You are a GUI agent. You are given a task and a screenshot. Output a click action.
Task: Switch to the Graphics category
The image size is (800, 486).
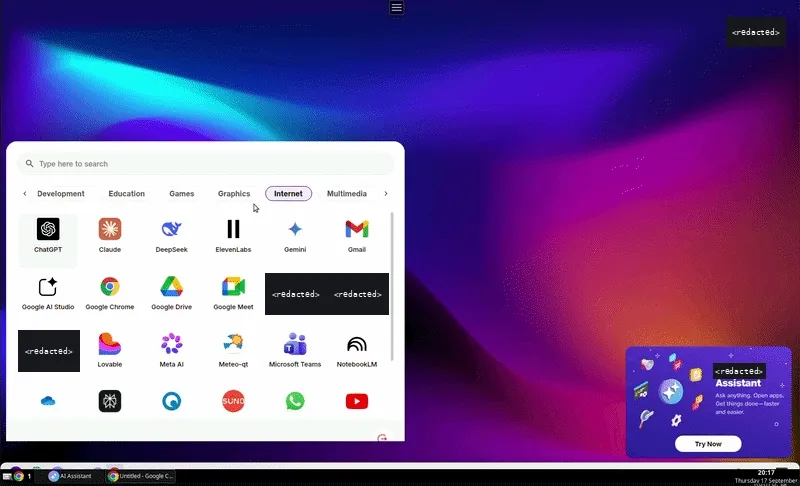[x=234, y=194]
